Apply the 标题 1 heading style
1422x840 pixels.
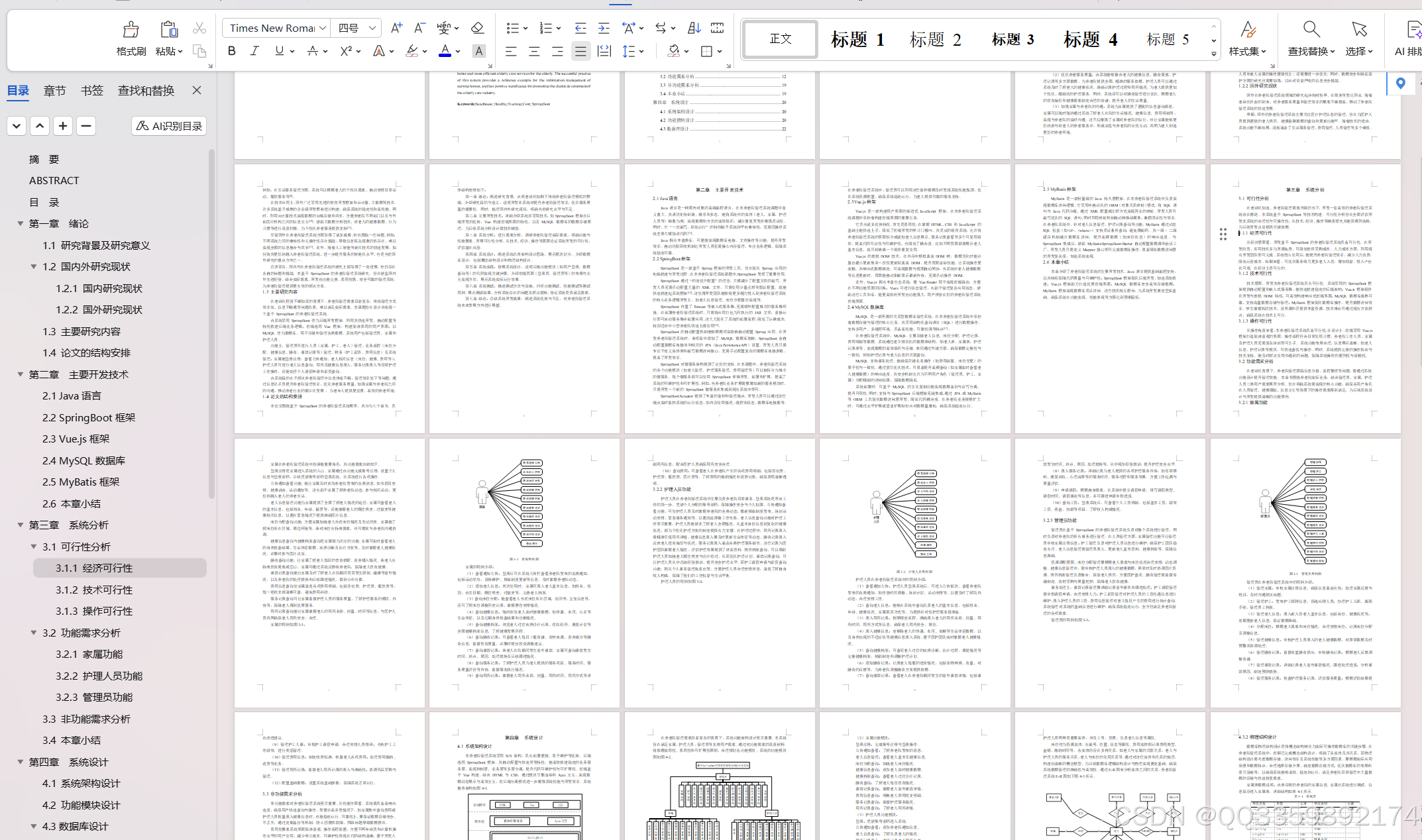[x=857, y=40]
